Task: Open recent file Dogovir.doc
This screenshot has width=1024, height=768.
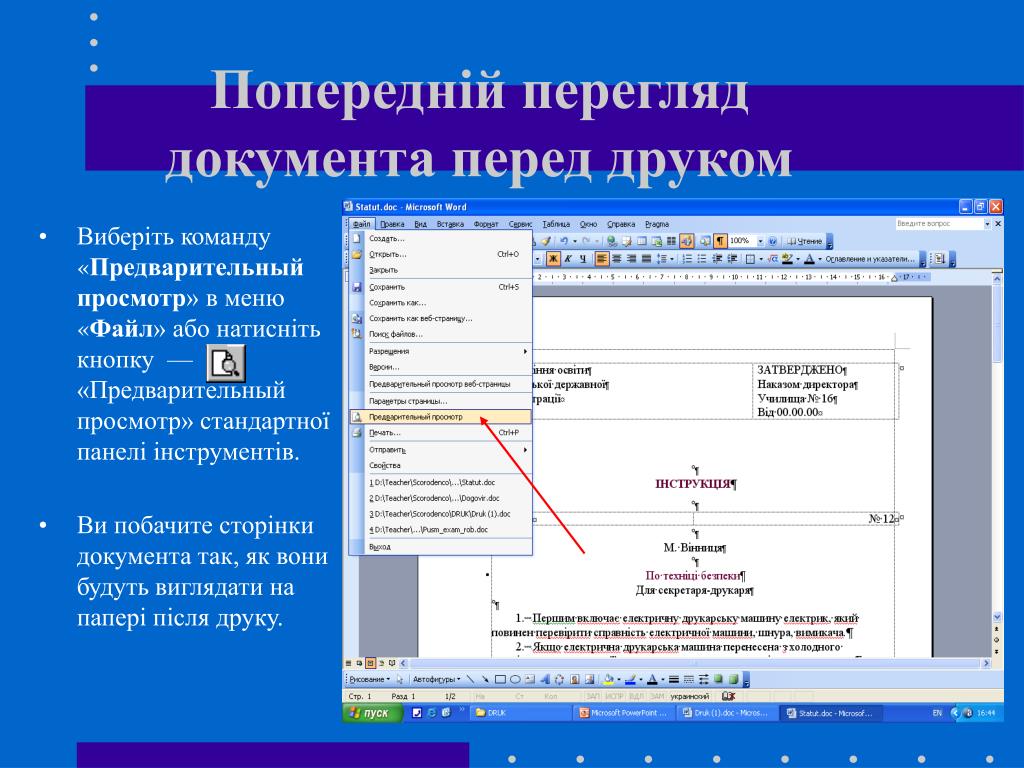Action: [x=441, y=498]
